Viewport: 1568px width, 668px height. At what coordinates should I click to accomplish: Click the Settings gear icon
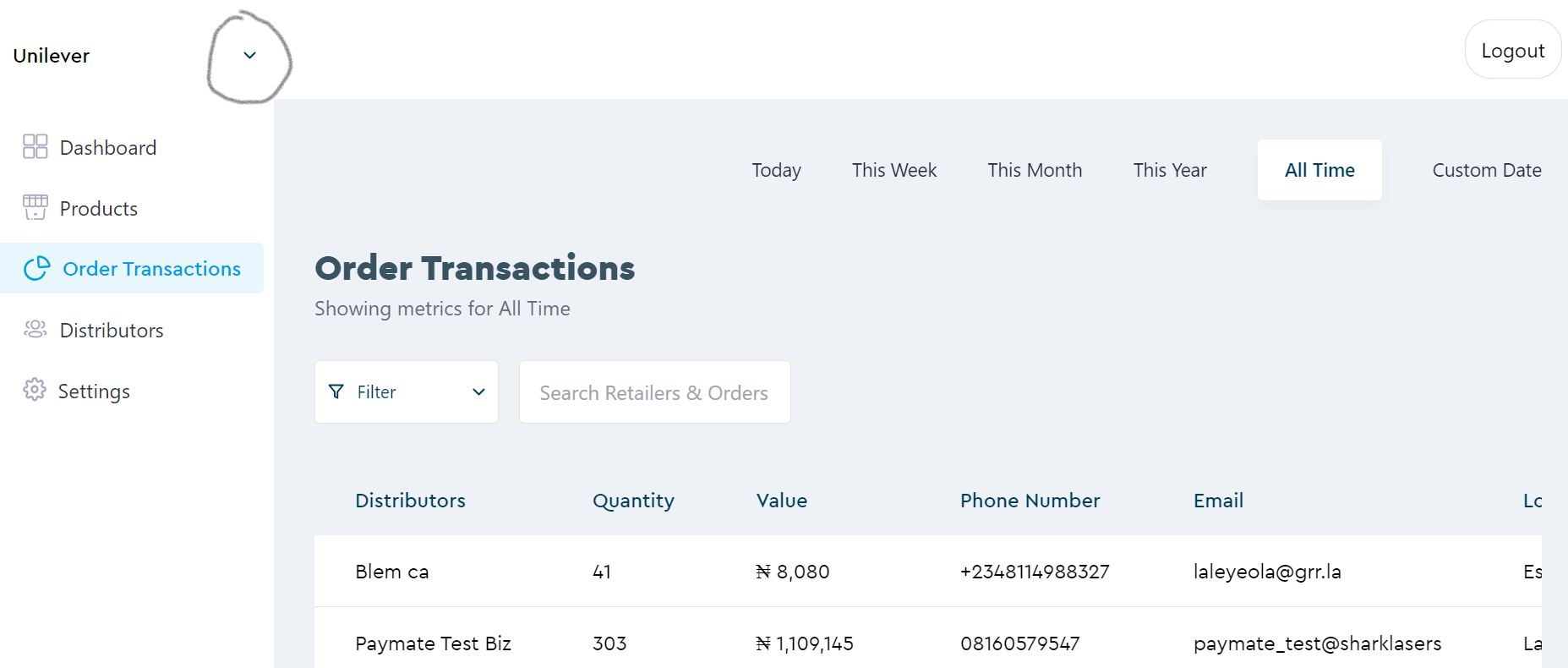click(x=35, y=390)
